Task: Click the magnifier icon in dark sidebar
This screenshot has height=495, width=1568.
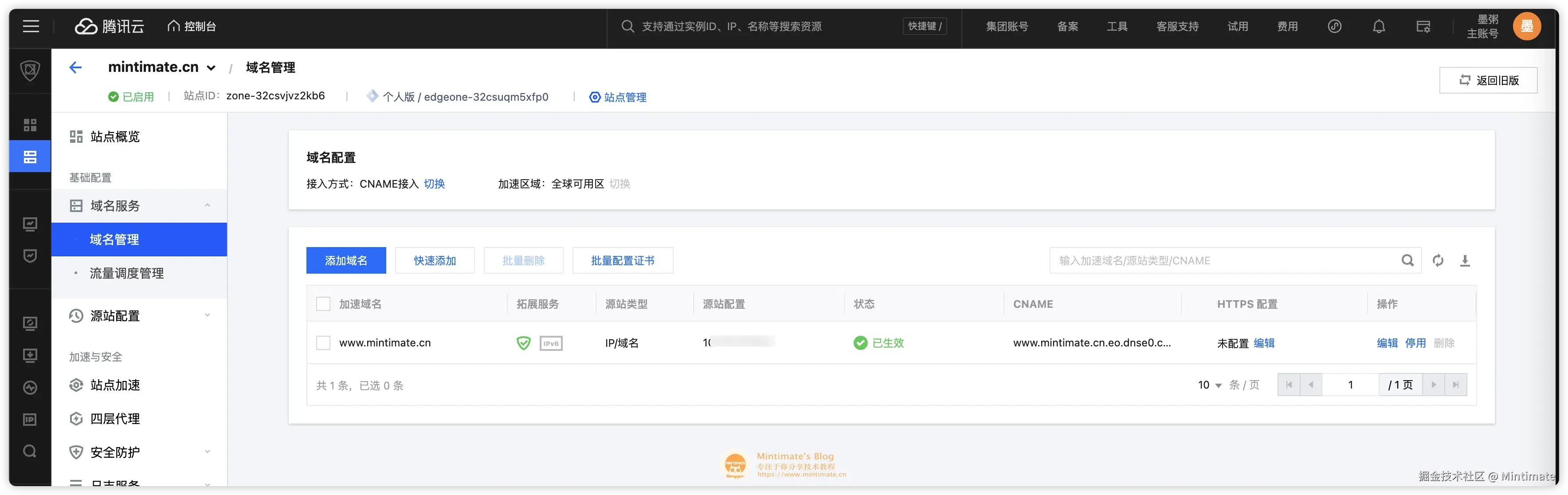Action: click(30, 451)
